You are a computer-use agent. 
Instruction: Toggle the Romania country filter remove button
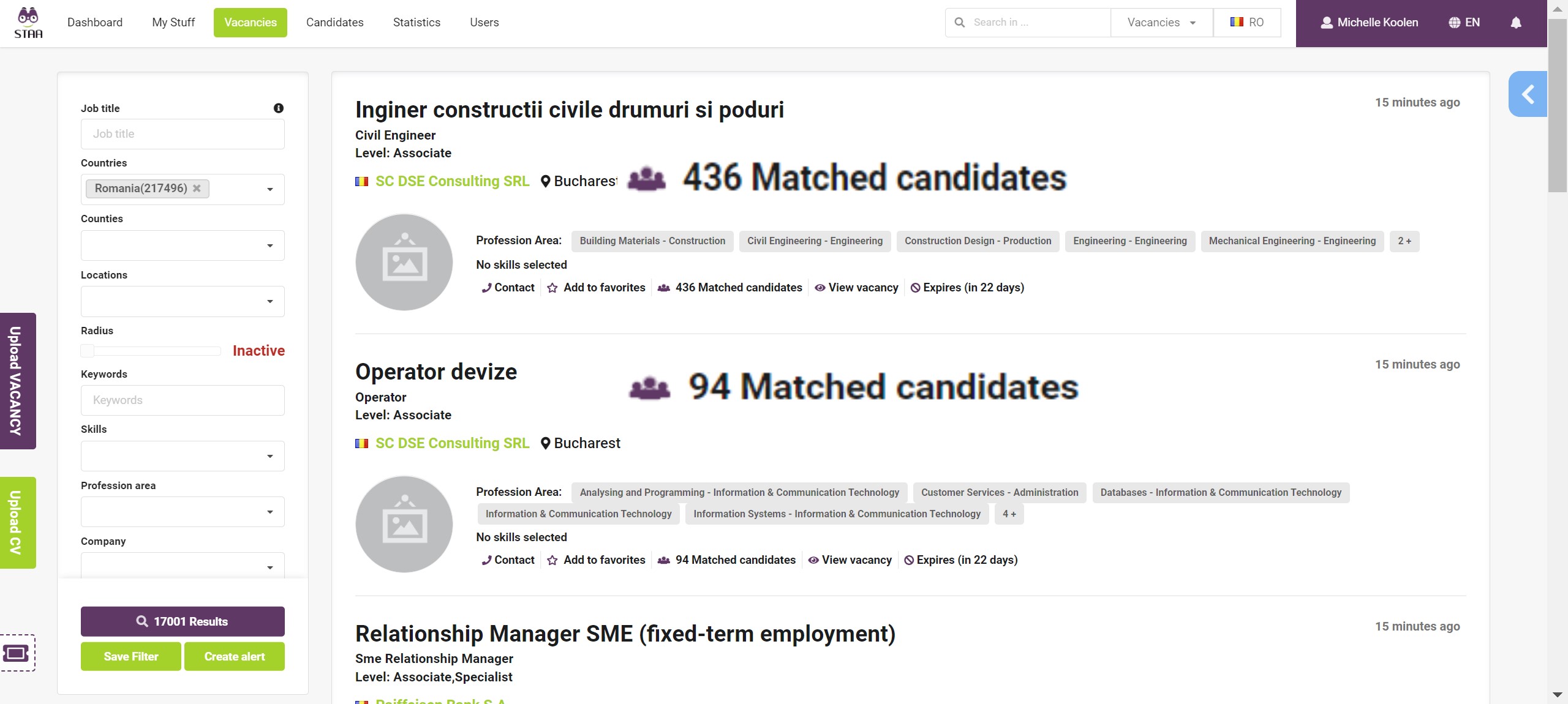pos(200,188)
